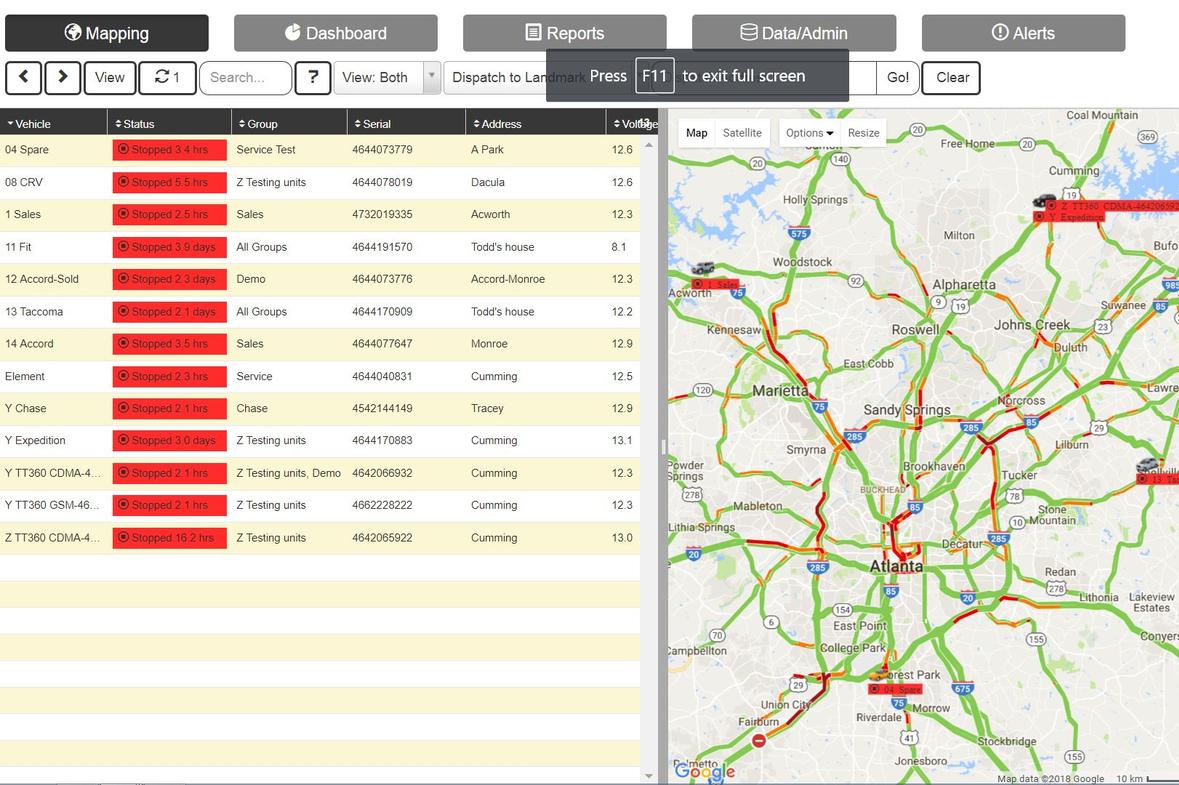Select the 13 Taccoma vehicle row
The width and height of the screenshot is (1179, 785).
click(x=320, y=311)
